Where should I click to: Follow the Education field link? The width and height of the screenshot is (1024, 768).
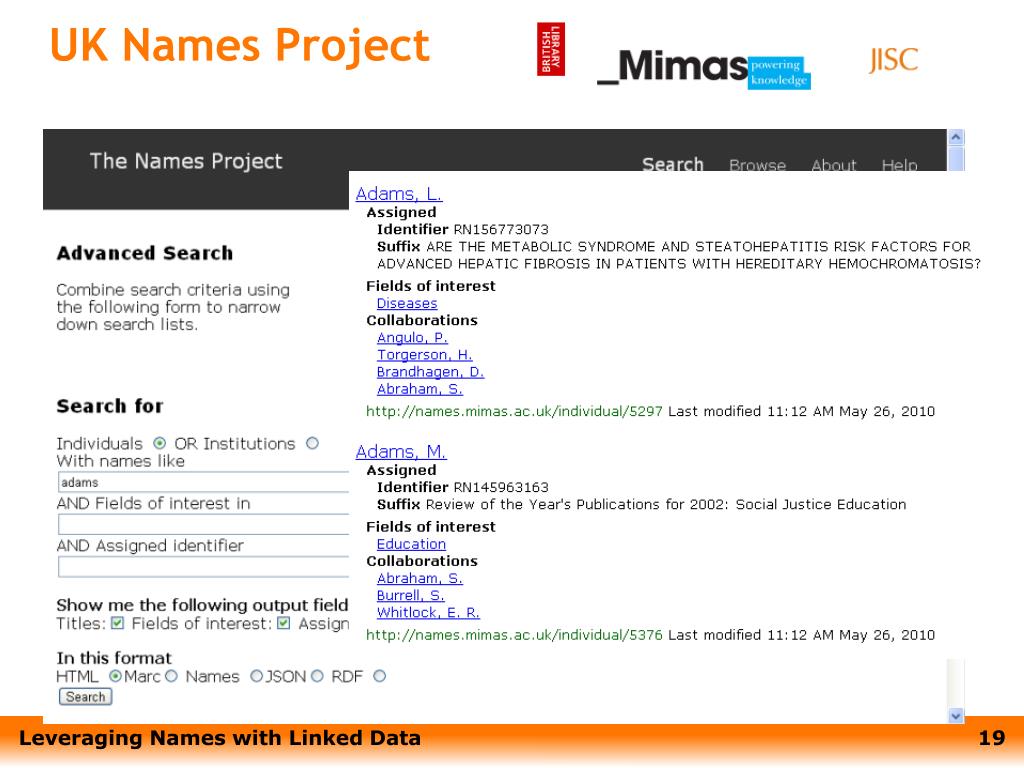411,544
